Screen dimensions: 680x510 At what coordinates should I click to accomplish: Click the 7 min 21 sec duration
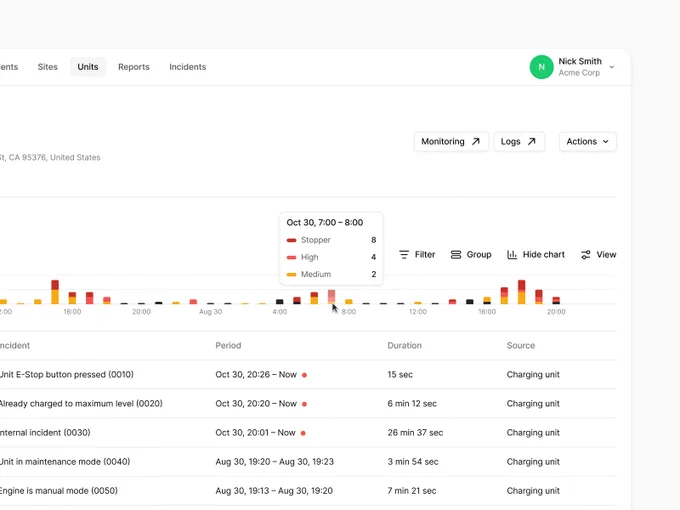point(412,490)
